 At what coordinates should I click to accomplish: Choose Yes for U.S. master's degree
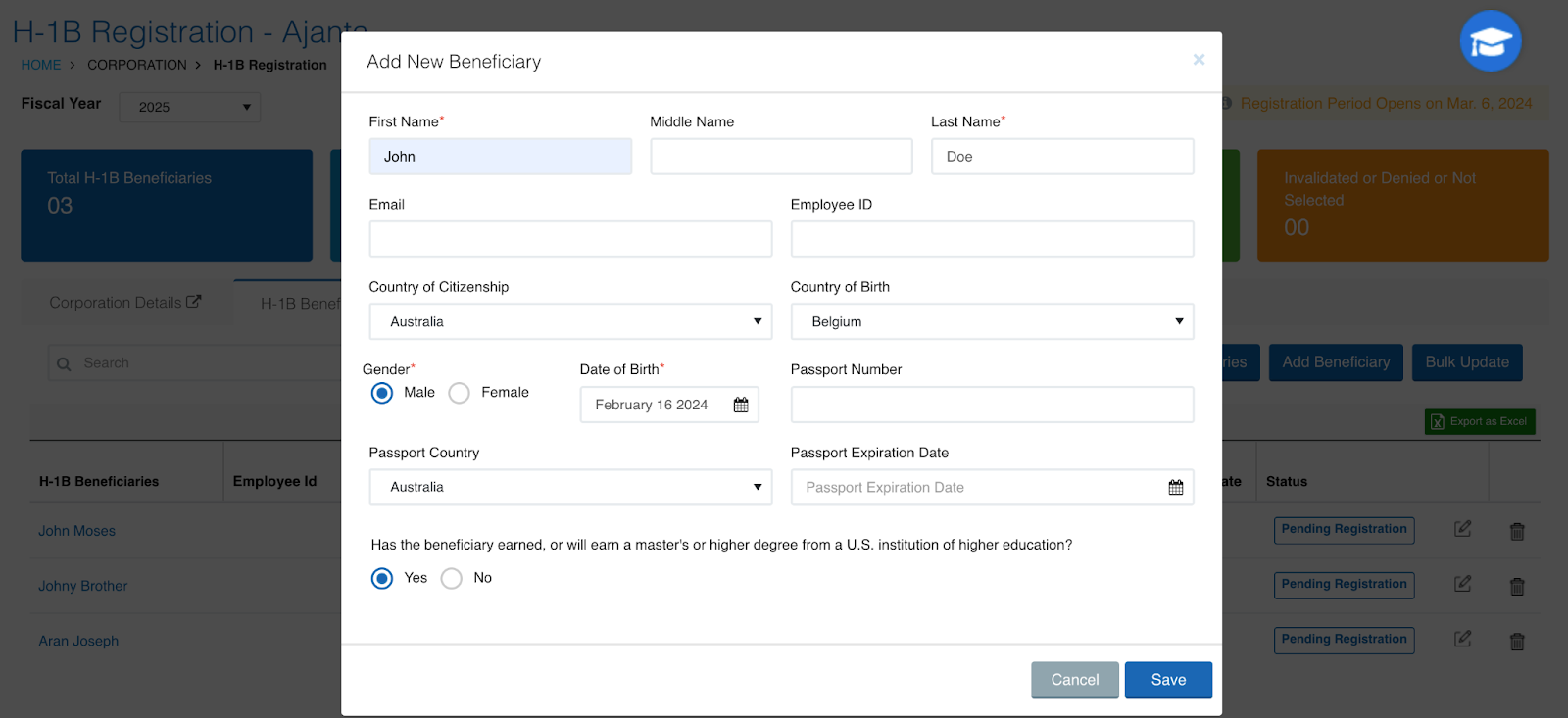tap(382, 578)
